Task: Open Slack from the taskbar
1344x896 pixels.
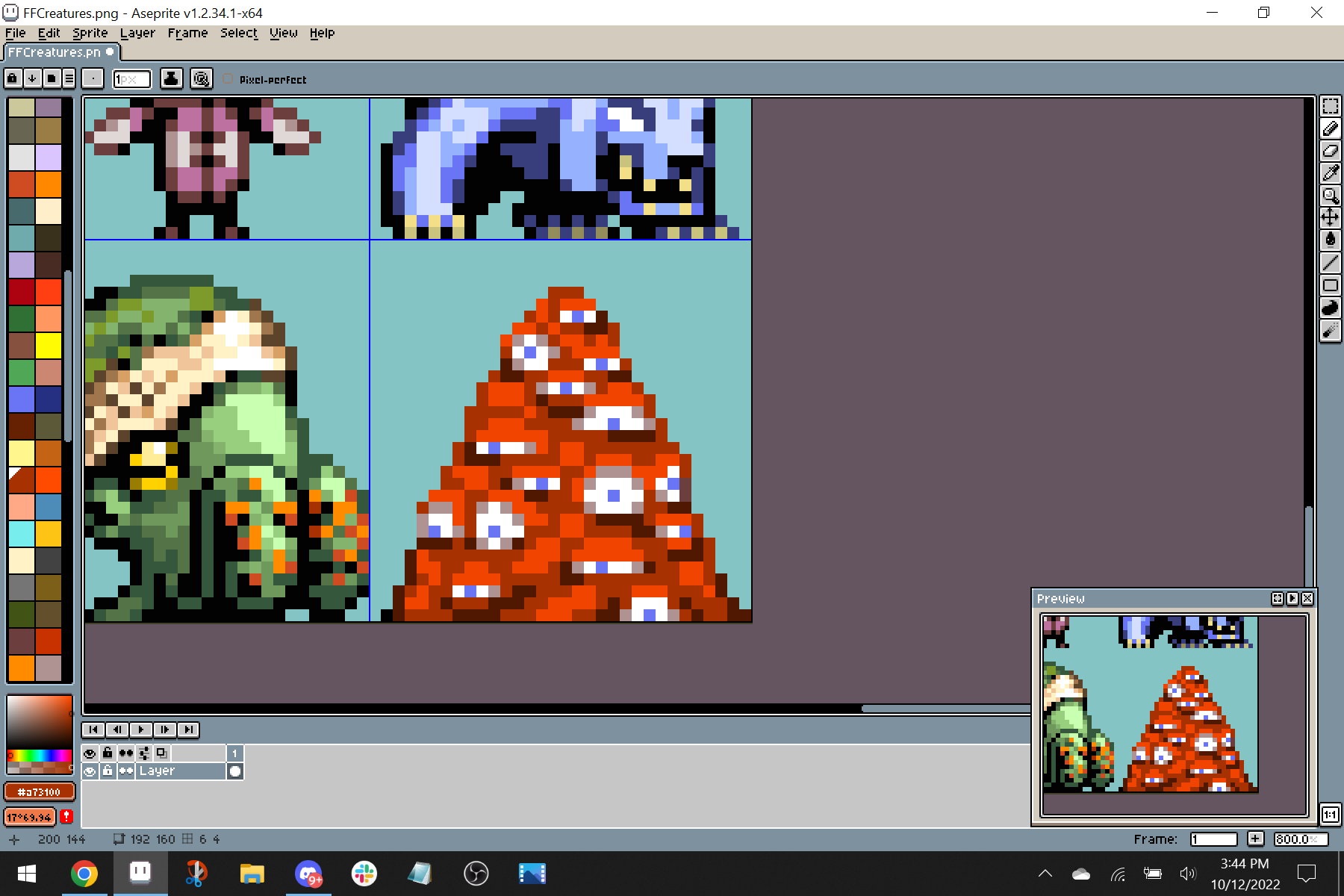Action: (364, 874)
